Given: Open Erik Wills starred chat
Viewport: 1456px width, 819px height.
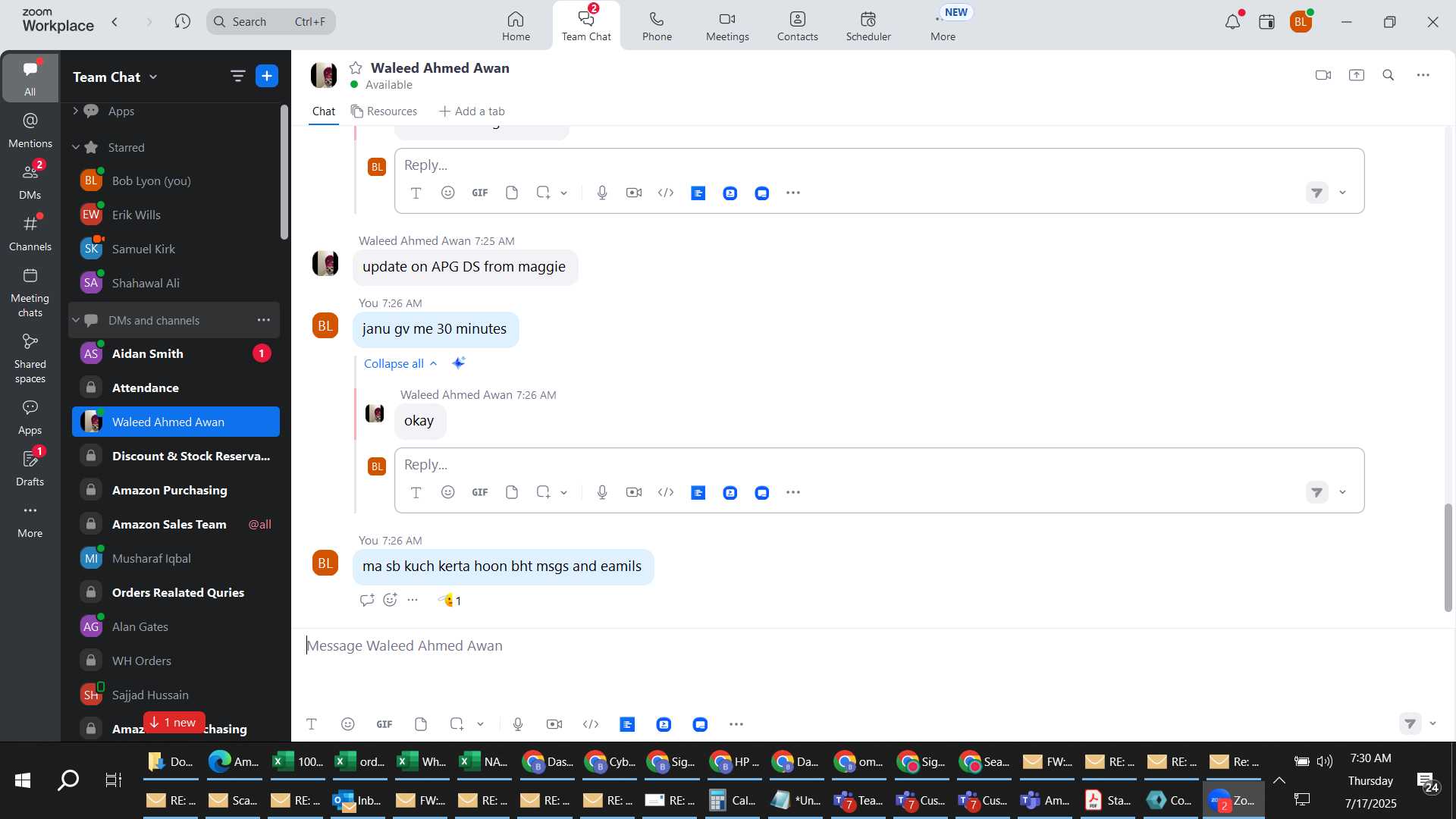Looking at the screenshot, I should pyautogui.click(x=176, y=215).
